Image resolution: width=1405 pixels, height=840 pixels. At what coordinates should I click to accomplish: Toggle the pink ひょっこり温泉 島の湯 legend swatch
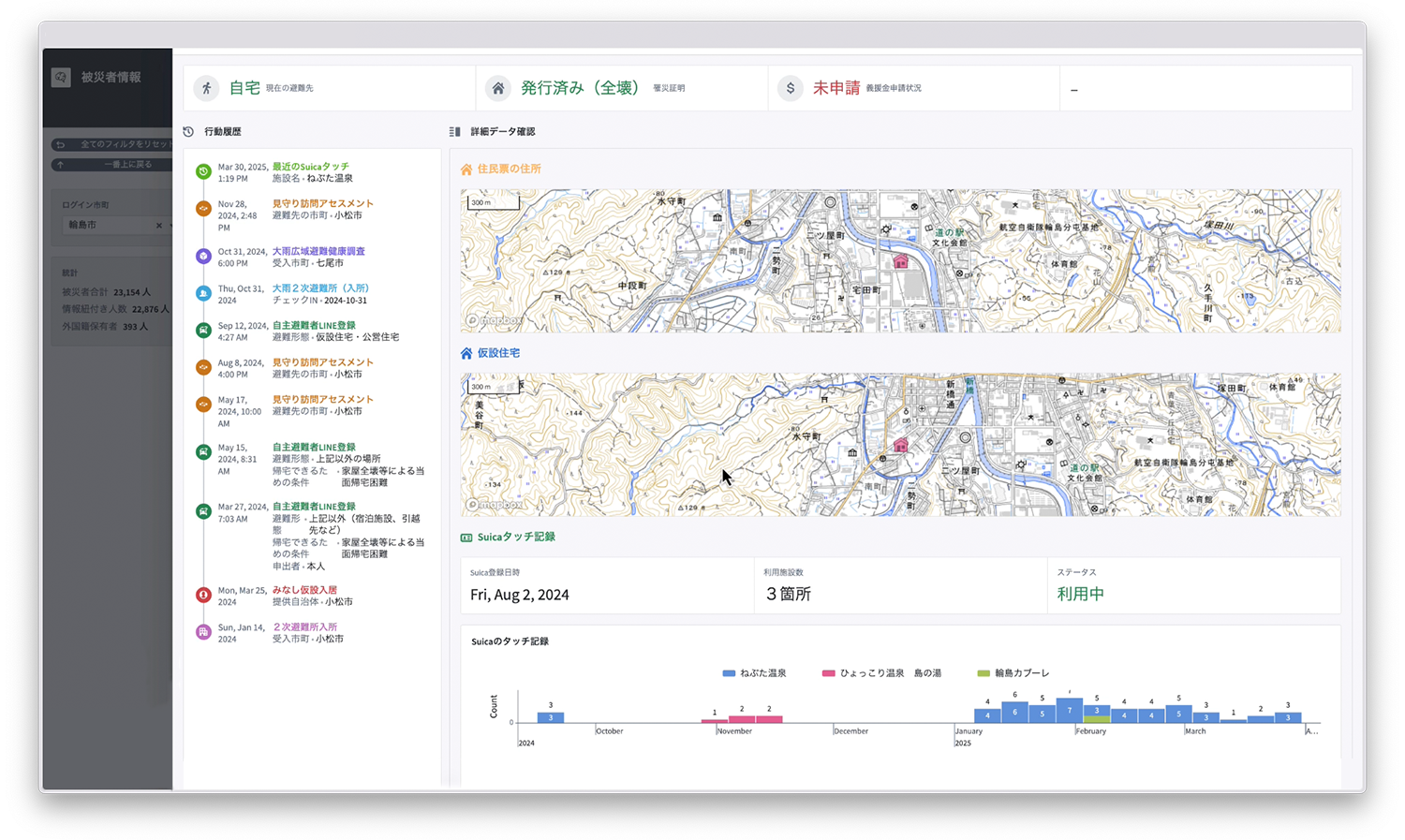(x=828, y=673)
